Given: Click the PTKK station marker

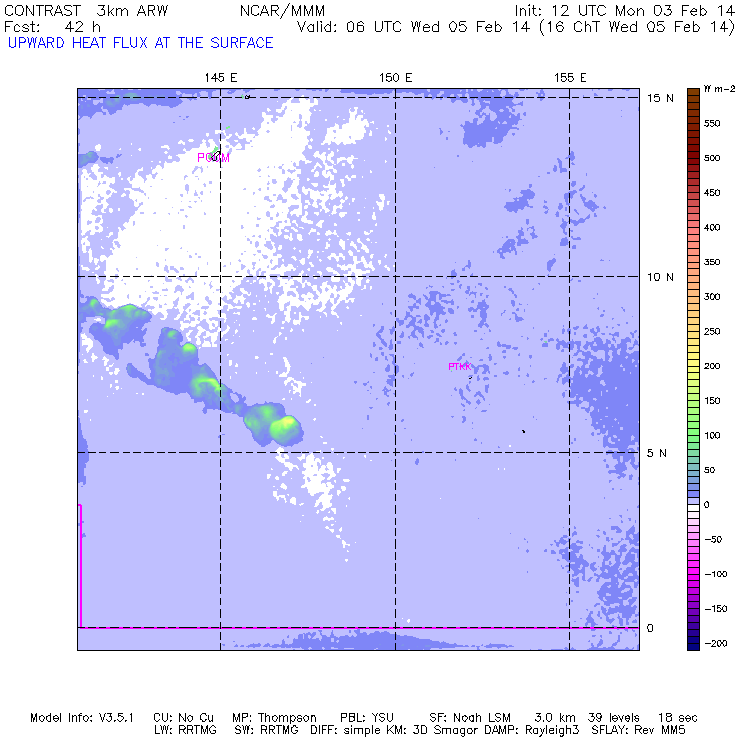Looking at the screenshot, I should coord(460,367).
